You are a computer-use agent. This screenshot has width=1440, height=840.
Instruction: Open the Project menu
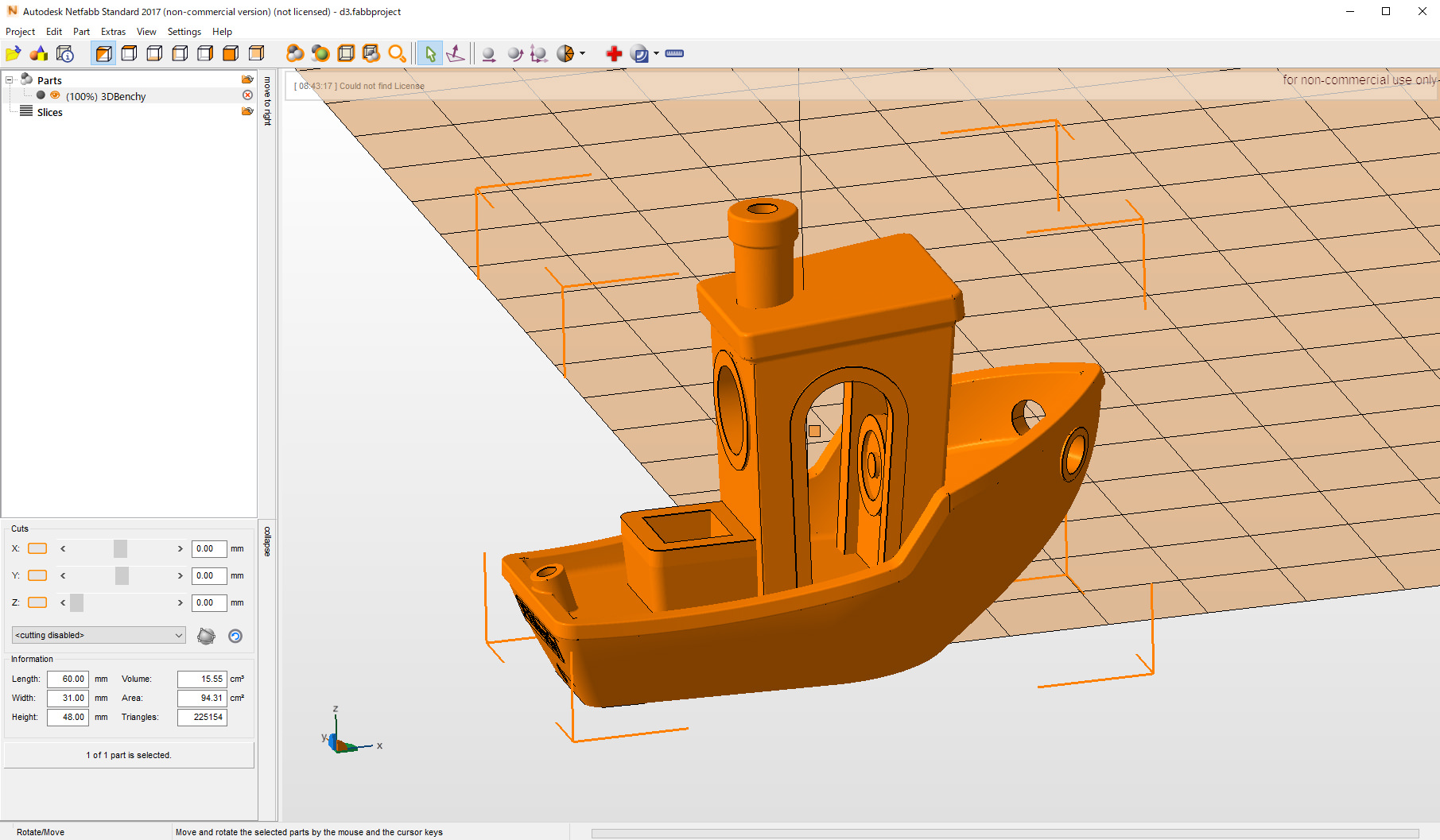20,32
